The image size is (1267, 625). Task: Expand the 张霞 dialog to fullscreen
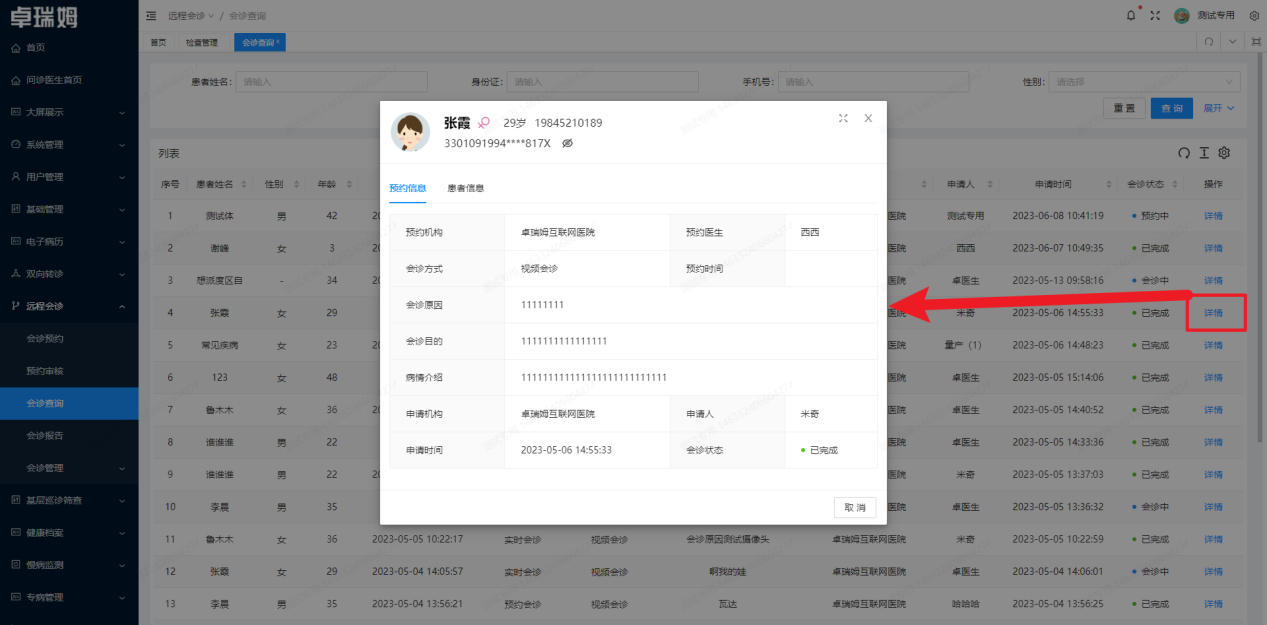point(843,118)
